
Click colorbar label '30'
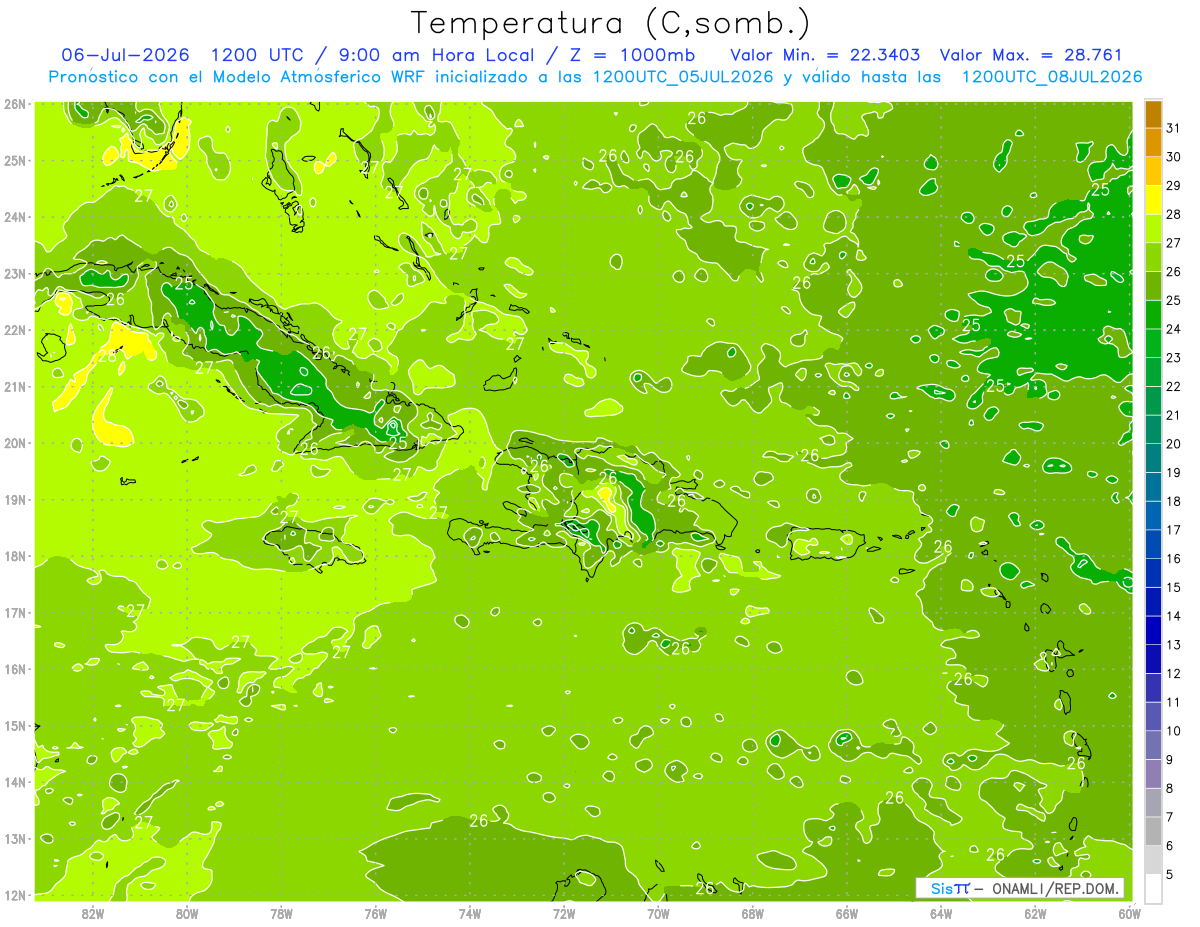pyautogui.click(x=1174, y=157)
